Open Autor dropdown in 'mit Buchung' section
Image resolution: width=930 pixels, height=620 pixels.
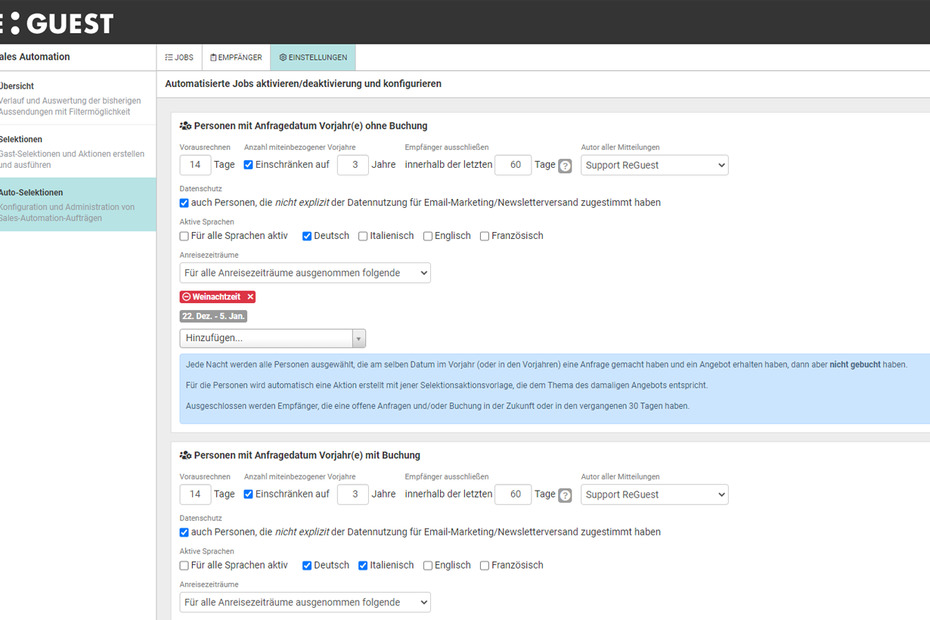tap(654, 494)
